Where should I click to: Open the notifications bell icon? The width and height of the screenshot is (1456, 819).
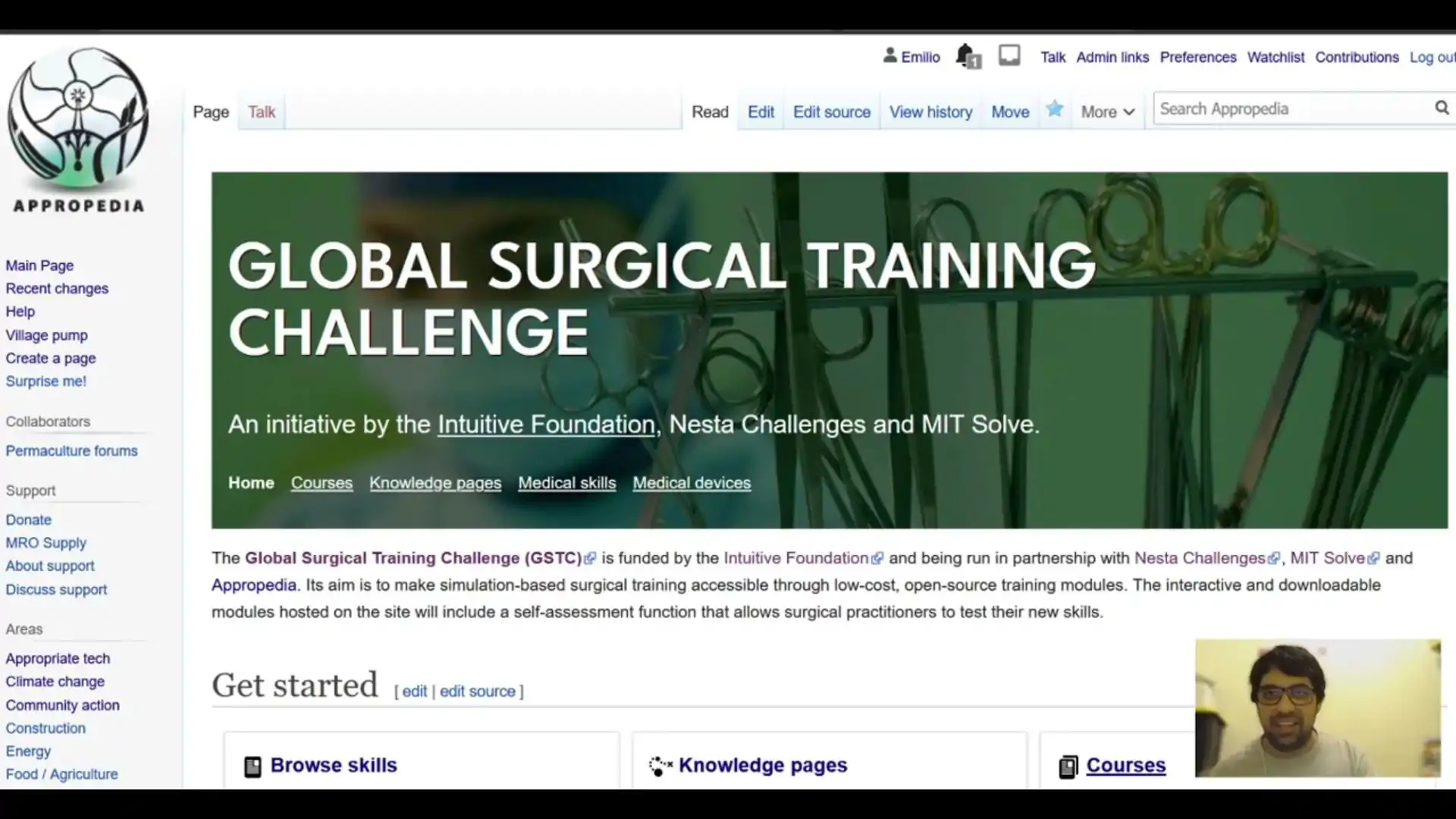pyautogui.click(x=965, y=56)
